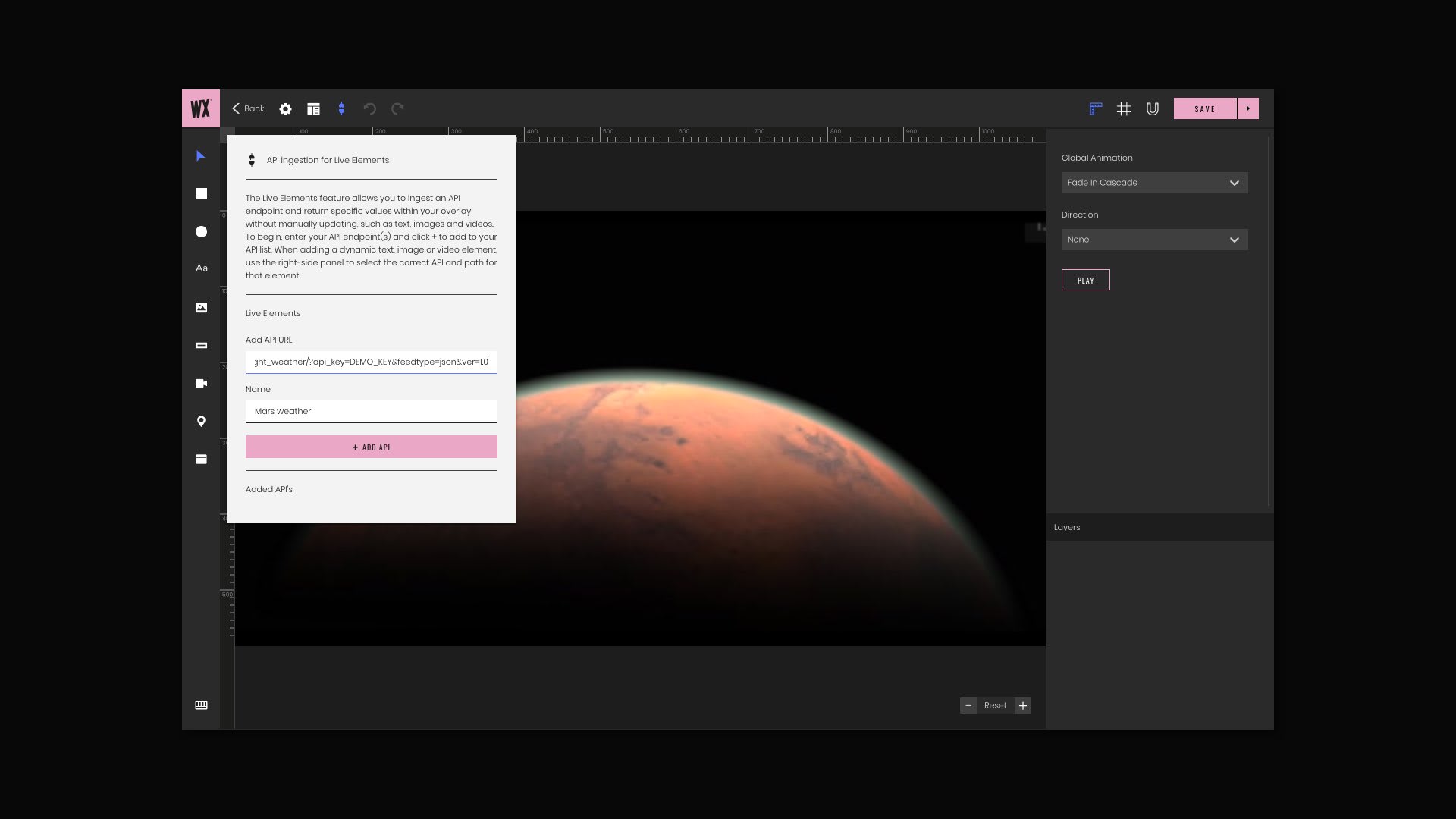
Task: Open the Save button arrow menu
Action: pos(1248,108)
